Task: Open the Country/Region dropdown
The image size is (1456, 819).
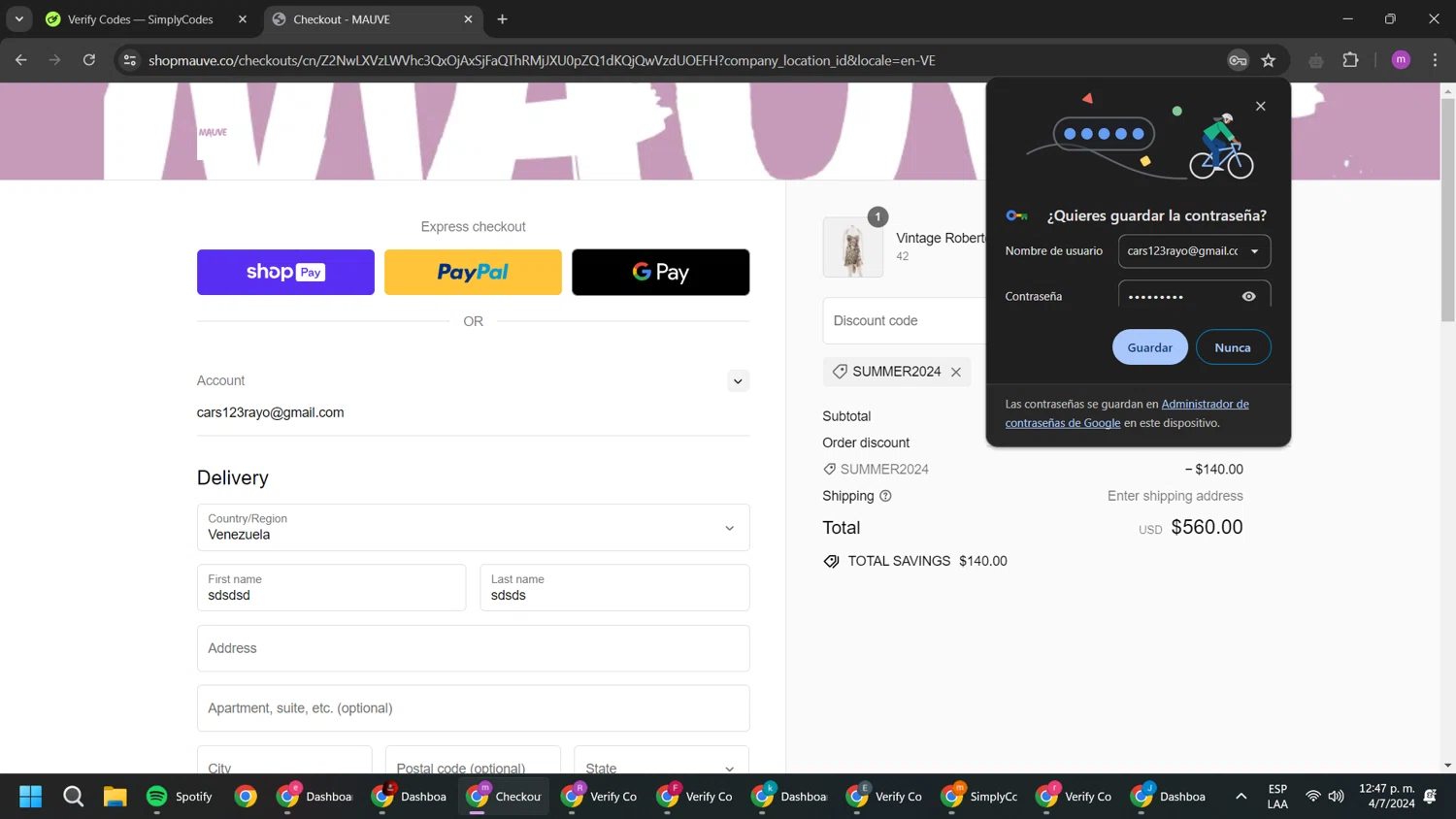Action: coord(473,528)
